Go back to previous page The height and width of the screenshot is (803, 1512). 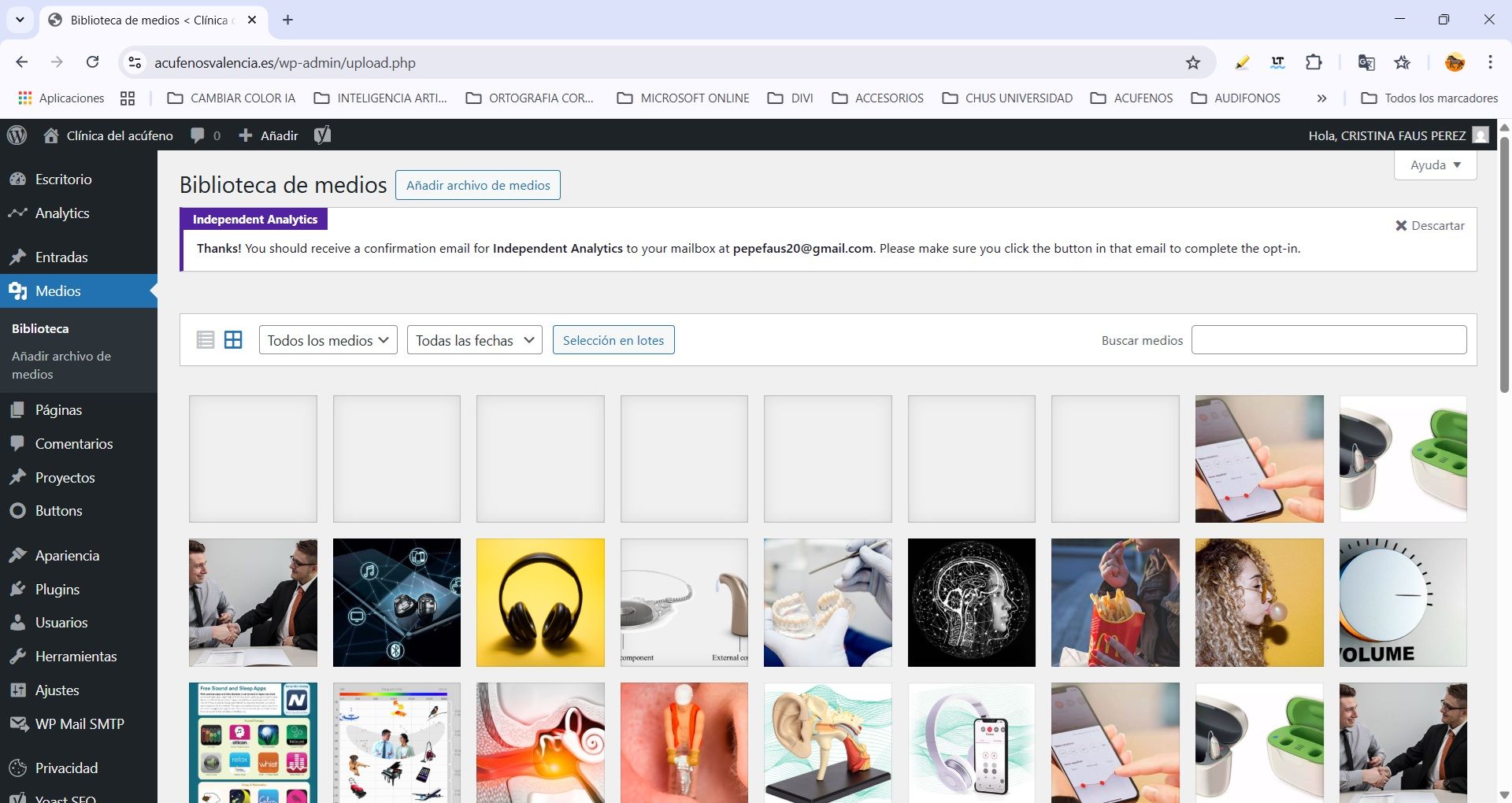[22, 62]
